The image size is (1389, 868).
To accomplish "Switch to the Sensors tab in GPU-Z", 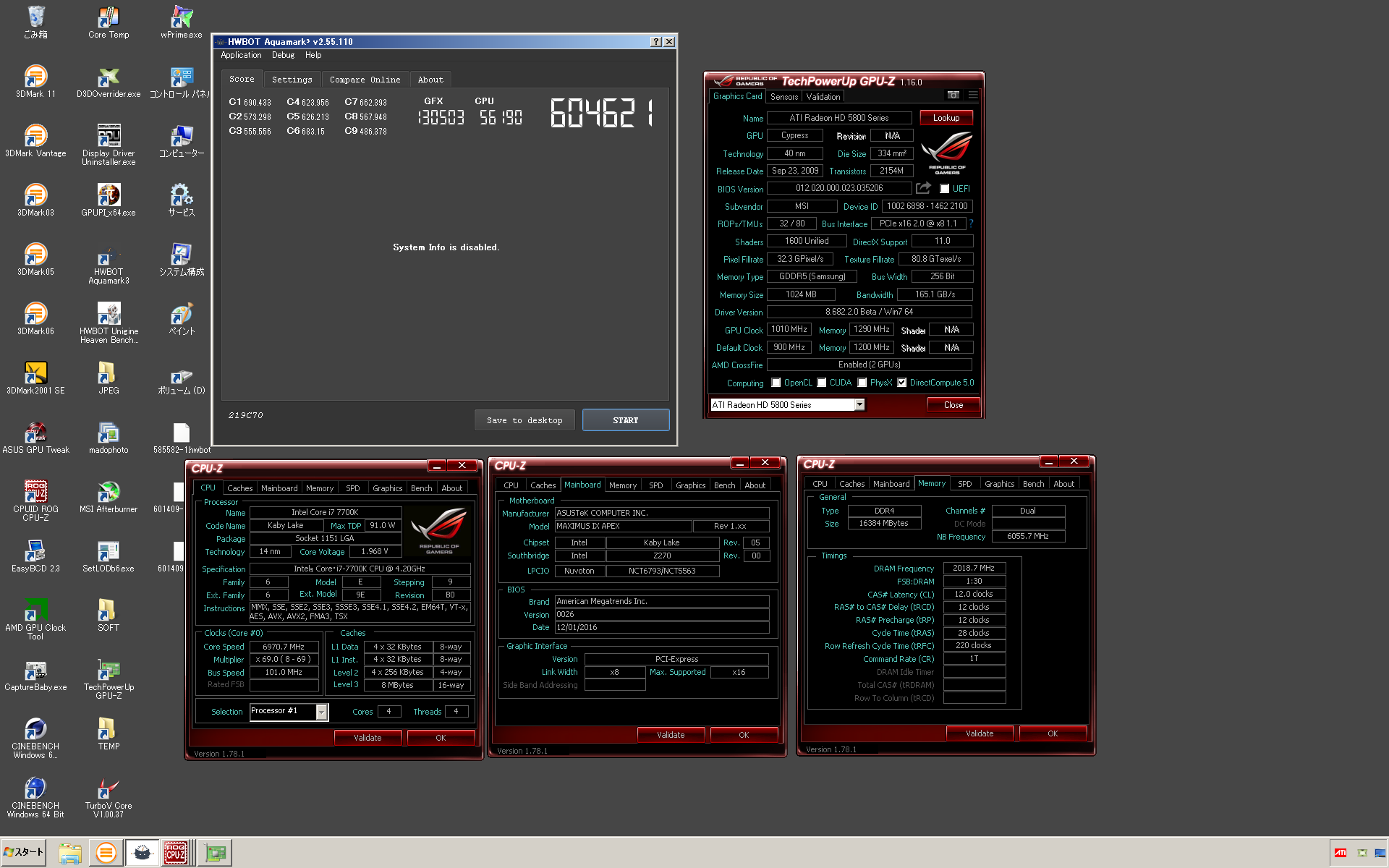I will [784, 97].
